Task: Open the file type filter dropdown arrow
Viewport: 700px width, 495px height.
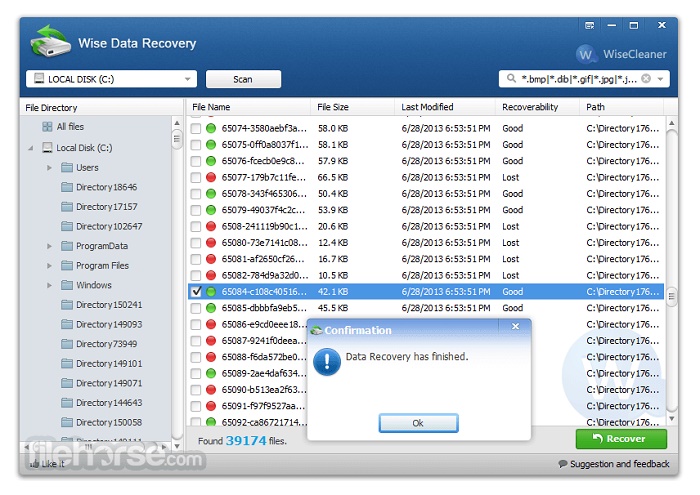Action: (x=660, y=79)
